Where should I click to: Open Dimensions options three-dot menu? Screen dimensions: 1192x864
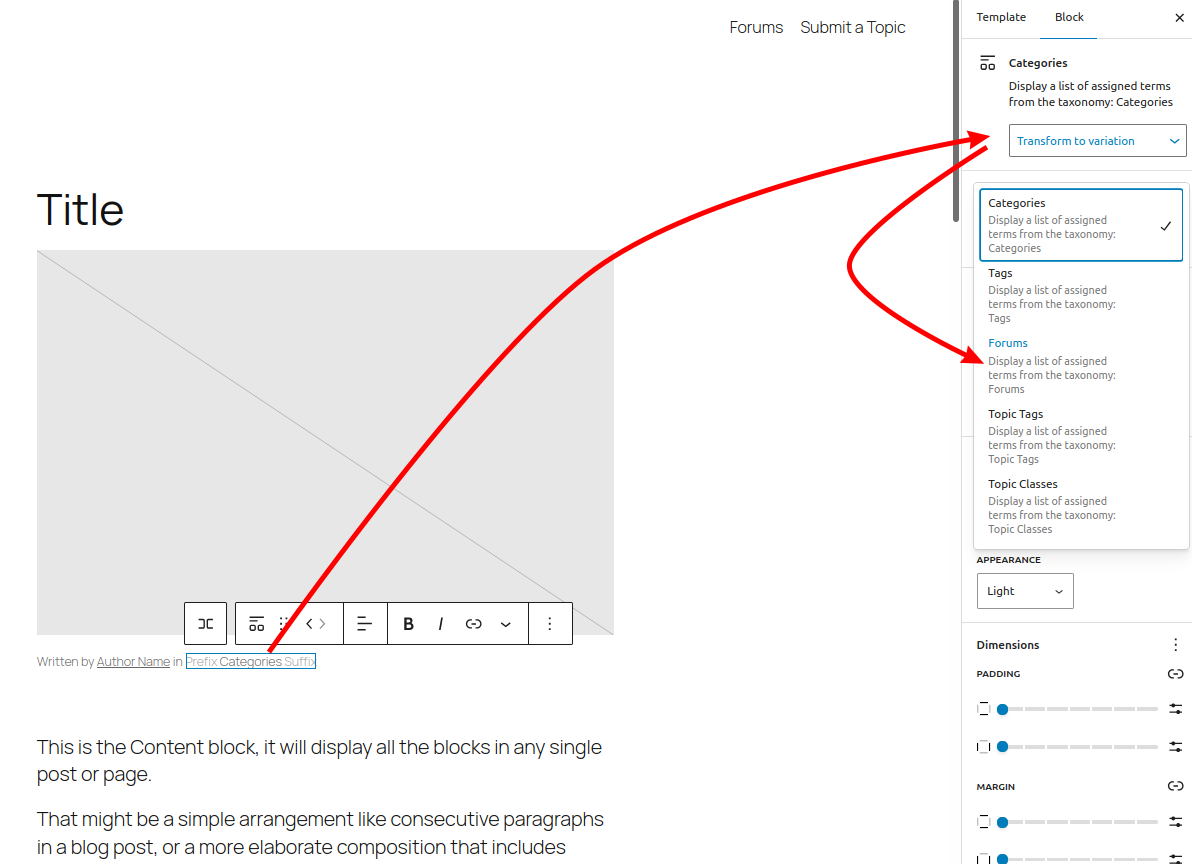tap(1175, 645)
